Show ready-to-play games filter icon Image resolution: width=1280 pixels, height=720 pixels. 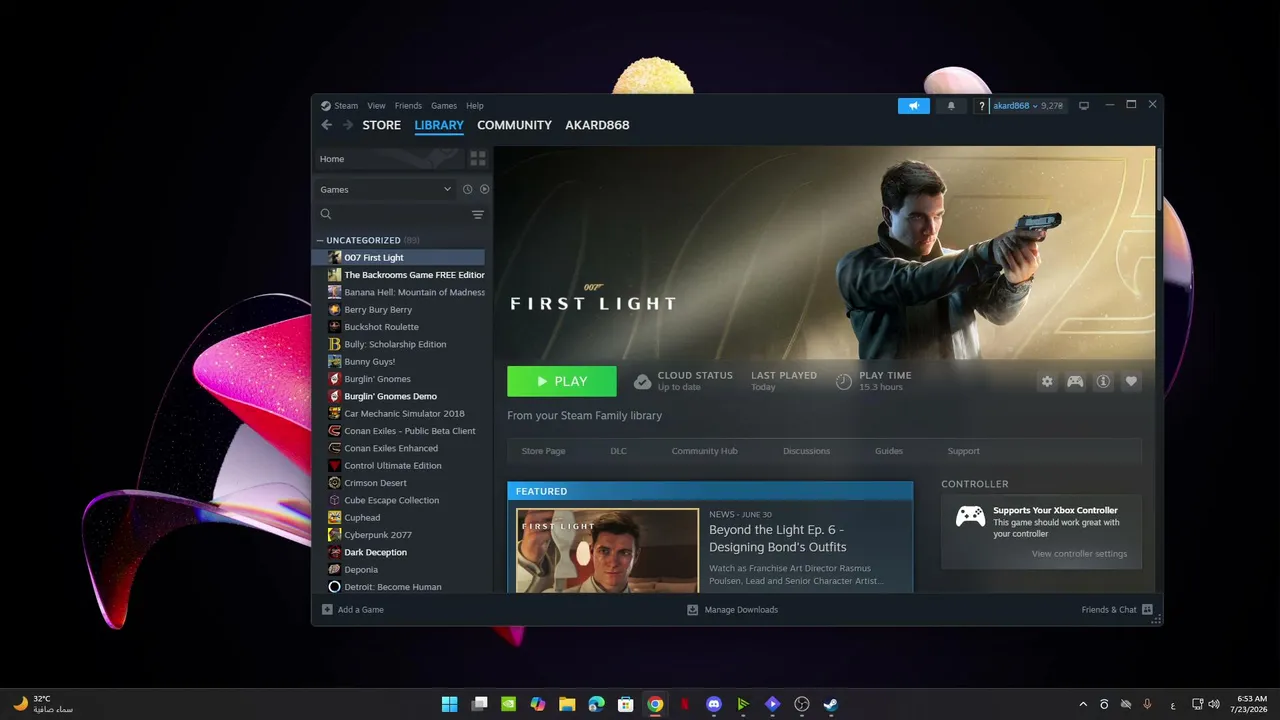(x=484, y=189)
